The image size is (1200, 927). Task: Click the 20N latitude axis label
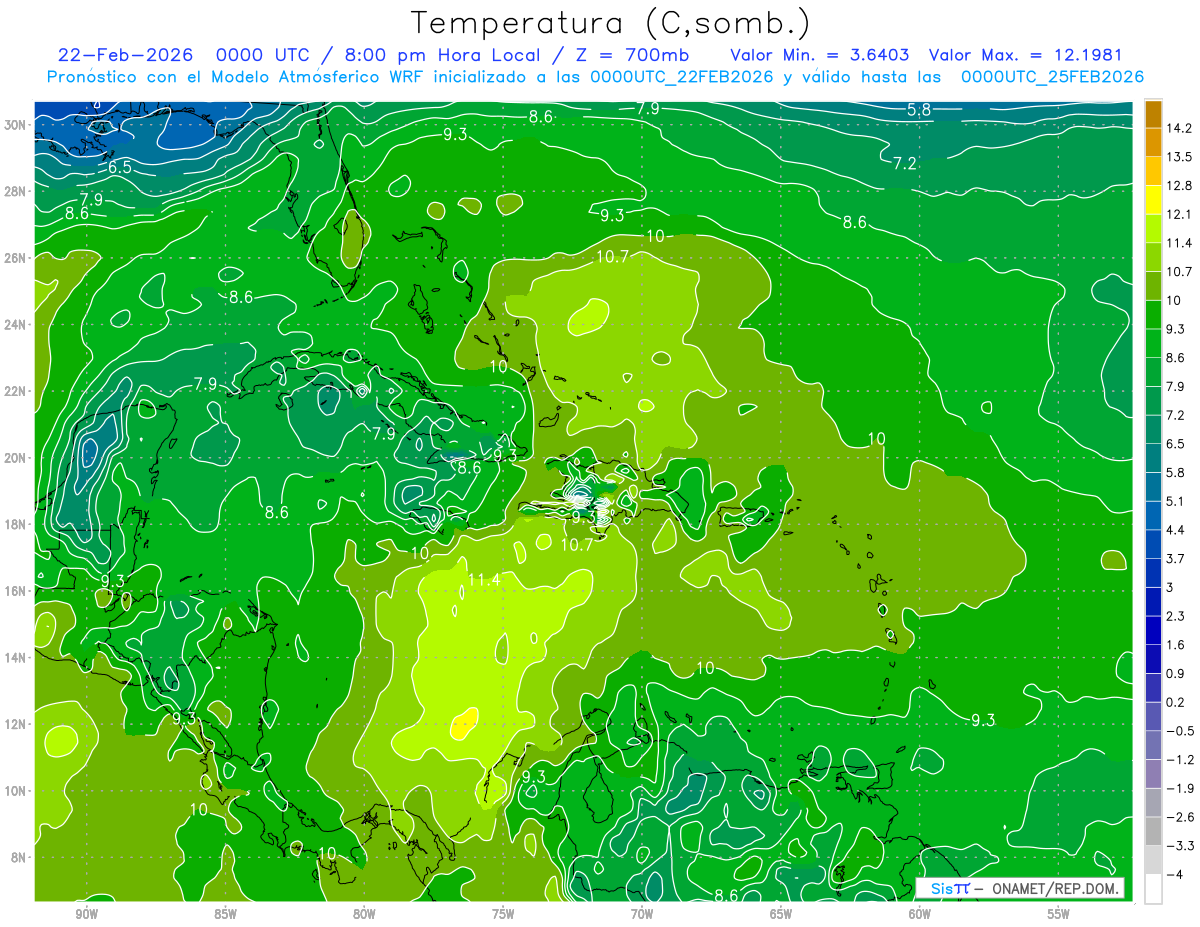(x=17, y=458)
